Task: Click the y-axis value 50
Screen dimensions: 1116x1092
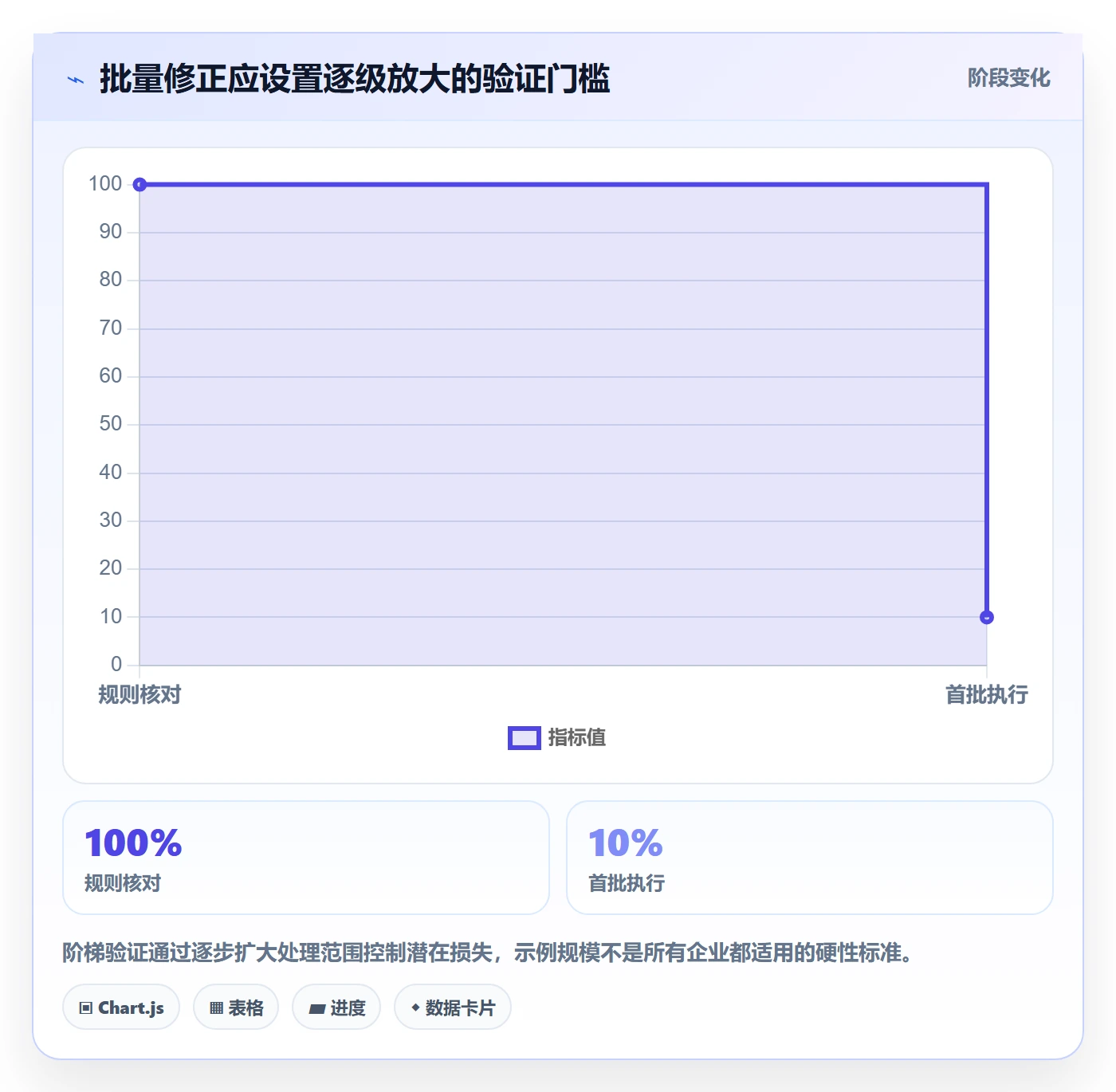Action: [111, 424]
